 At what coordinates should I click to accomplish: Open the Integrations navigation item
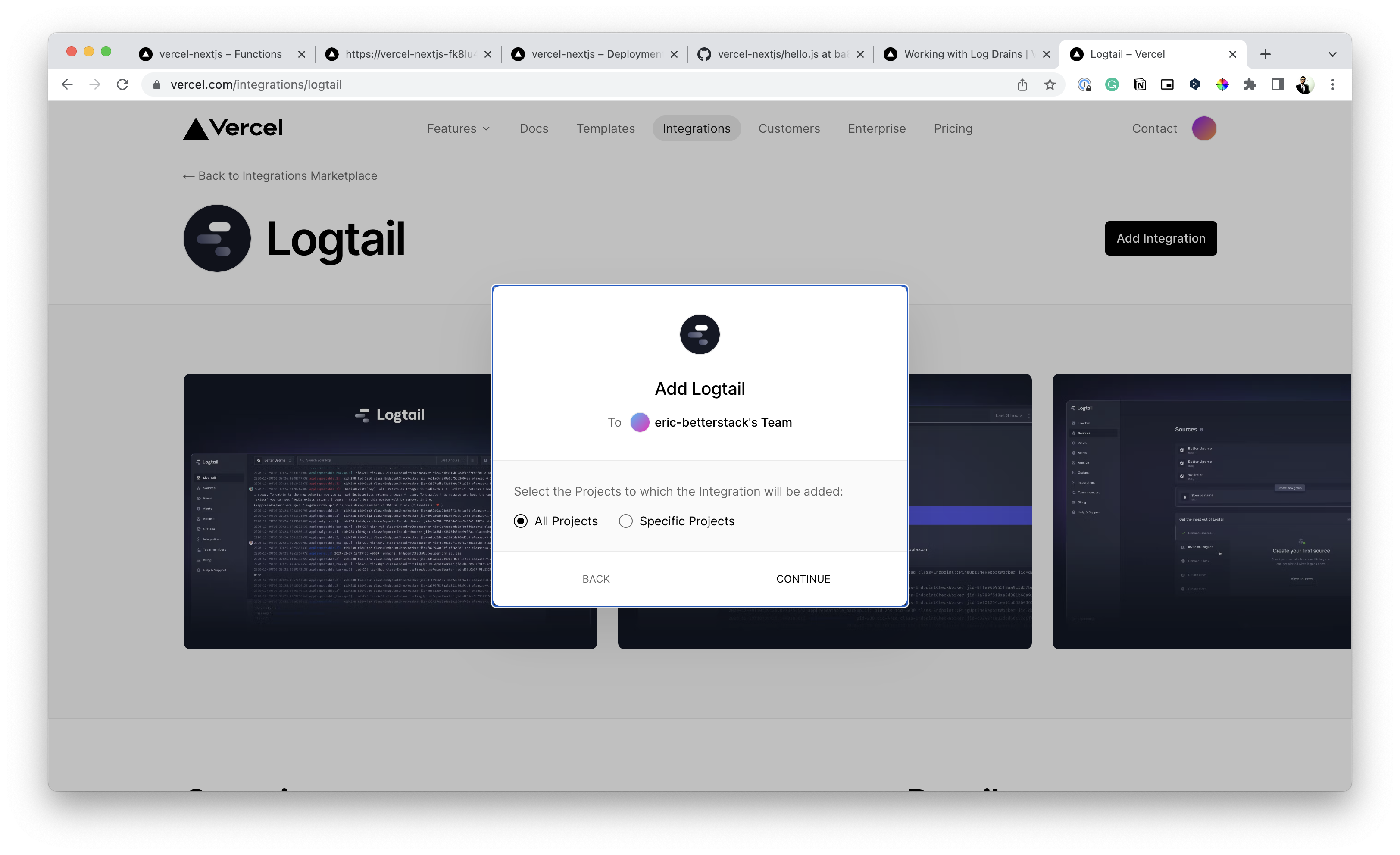696,128
